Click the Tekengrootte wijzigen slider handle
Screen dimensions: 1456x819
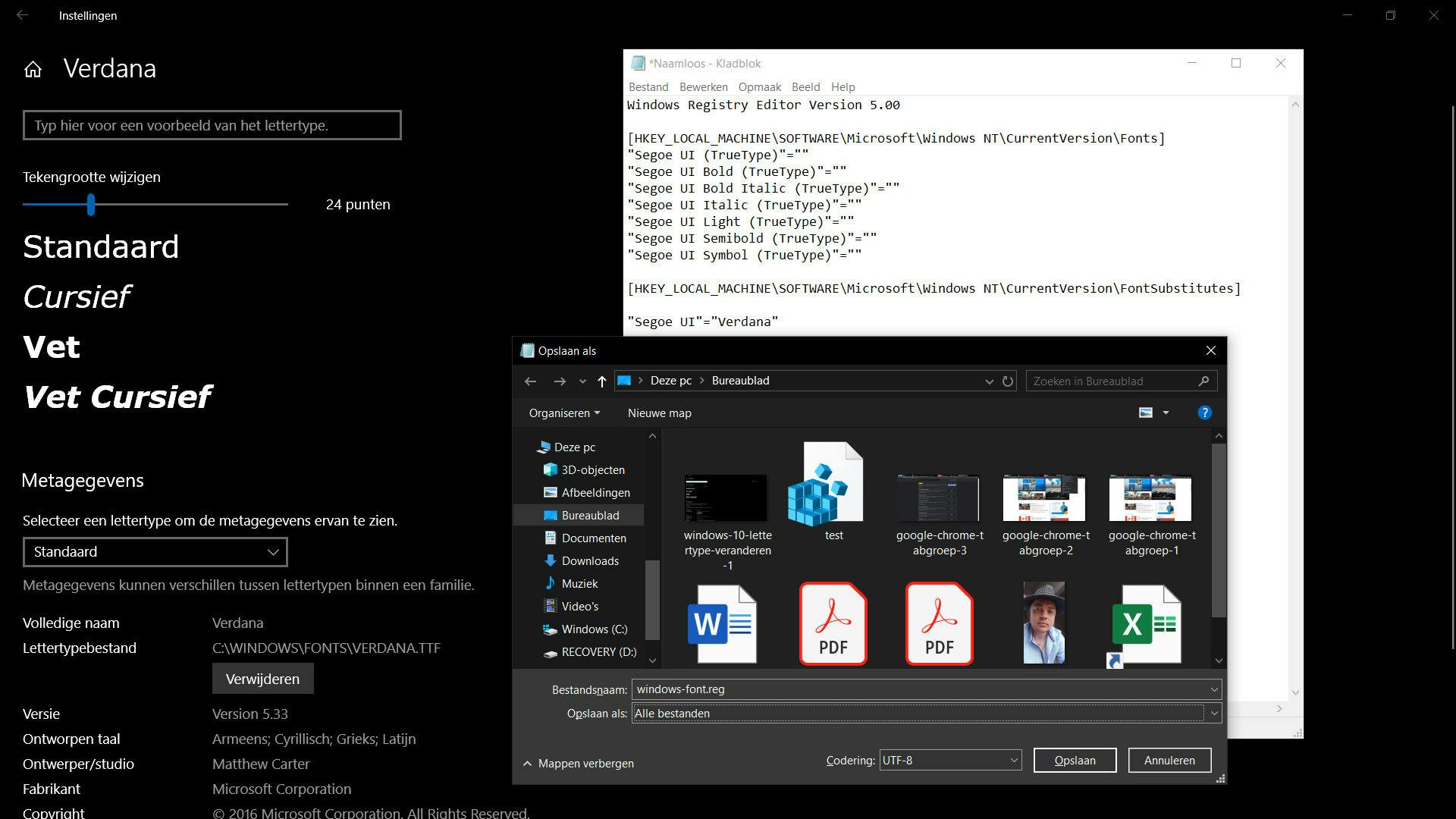coord(91,204)
